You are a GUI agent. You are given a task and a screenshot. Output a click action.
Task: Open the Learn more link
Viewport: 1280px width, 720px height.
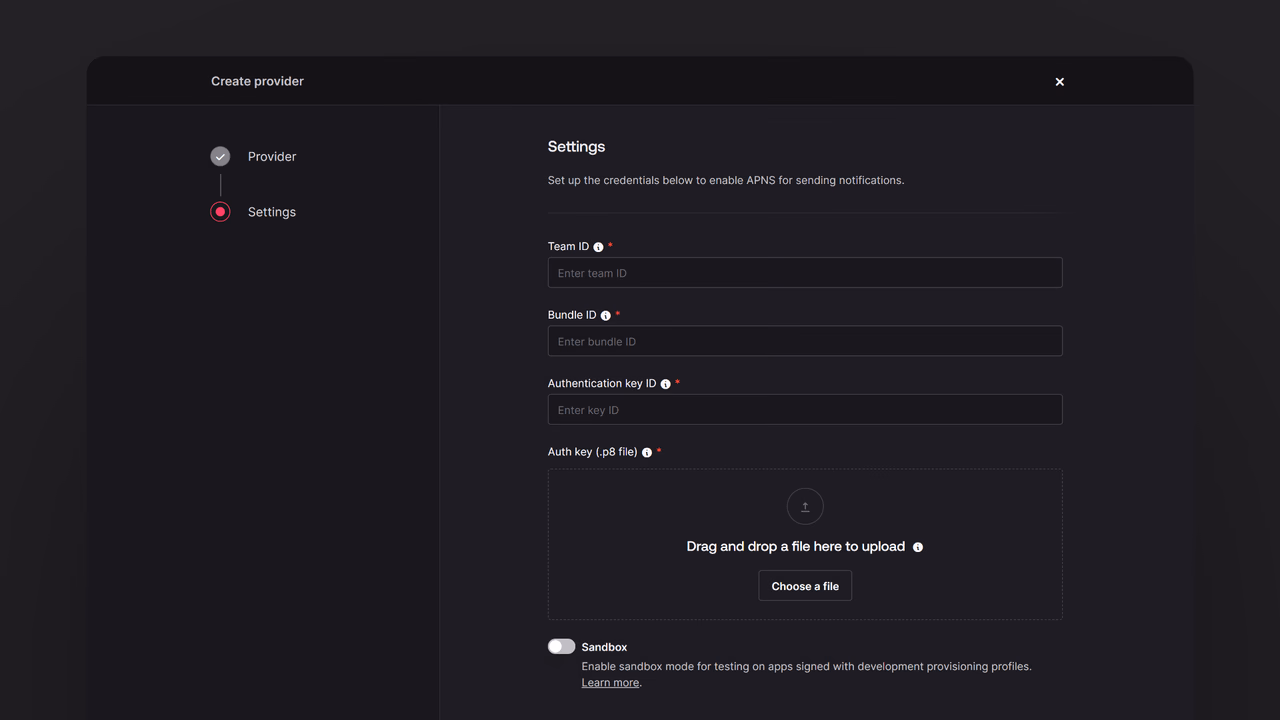click(610, 683)
